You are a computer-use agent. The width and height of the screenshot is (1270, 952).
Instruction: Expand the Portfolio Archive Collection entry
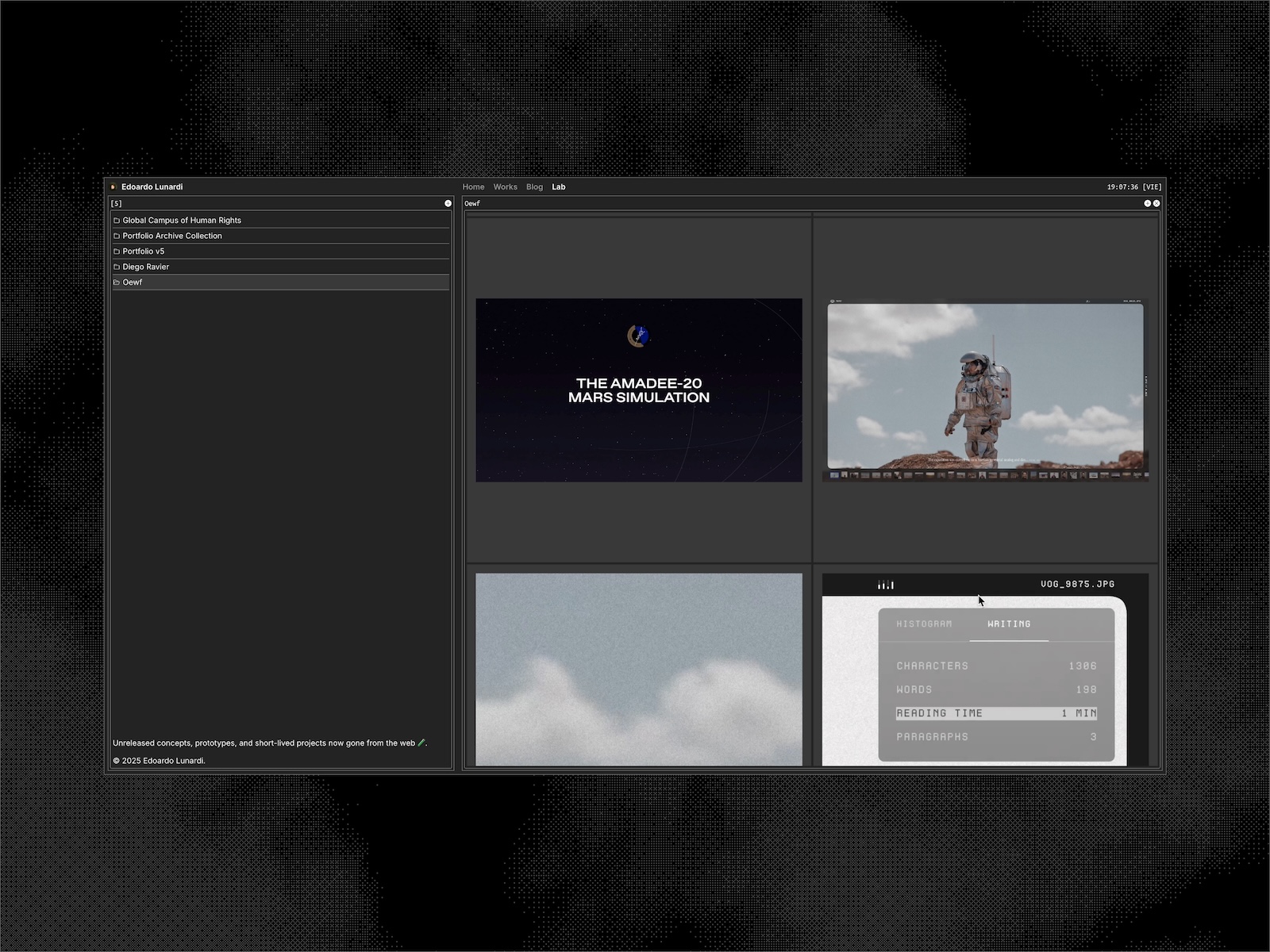pos(172,236)
